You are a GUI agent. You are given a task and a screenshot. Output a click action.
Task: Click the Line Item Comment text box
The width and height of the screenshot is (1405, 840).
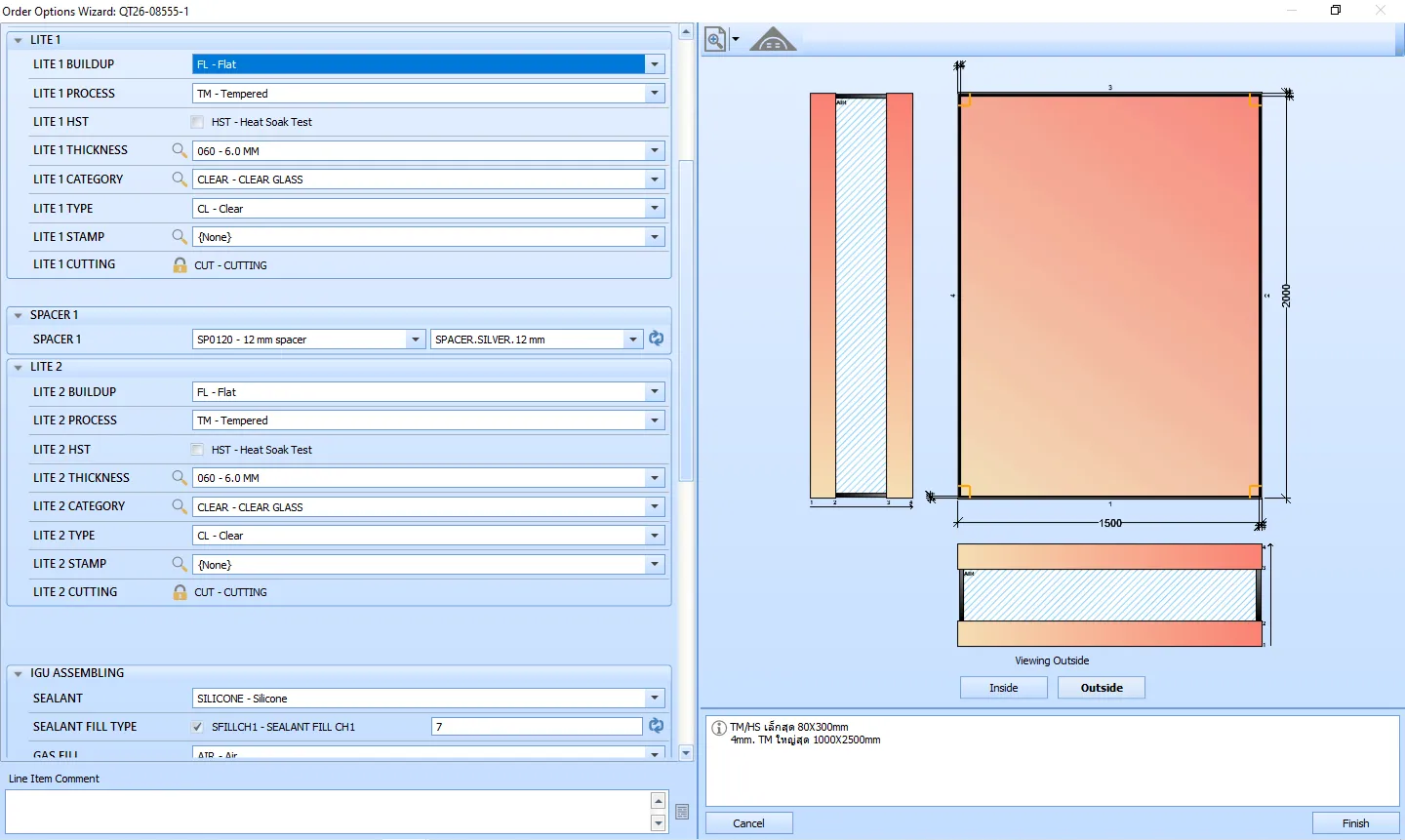328,812
